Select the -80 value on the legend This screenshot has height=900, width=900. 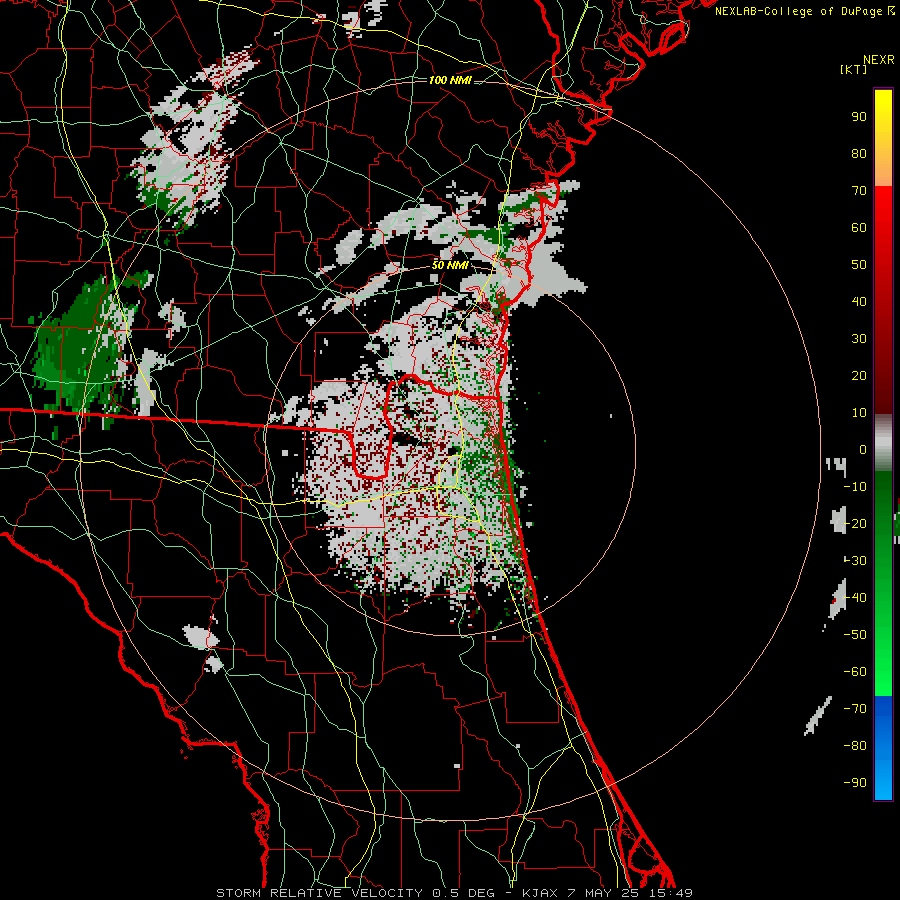click(x=855, y=746)
